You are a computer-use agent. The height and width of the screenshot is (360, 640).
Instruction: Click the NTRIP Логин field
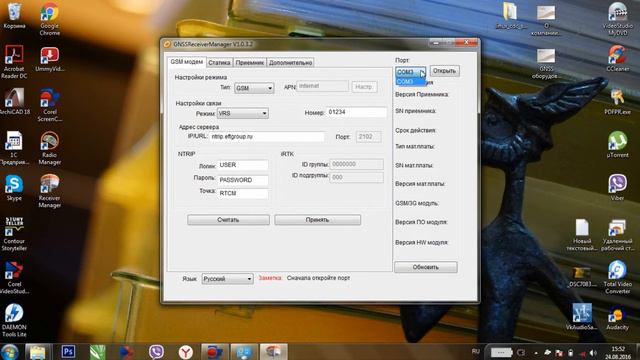coord(243,165)
